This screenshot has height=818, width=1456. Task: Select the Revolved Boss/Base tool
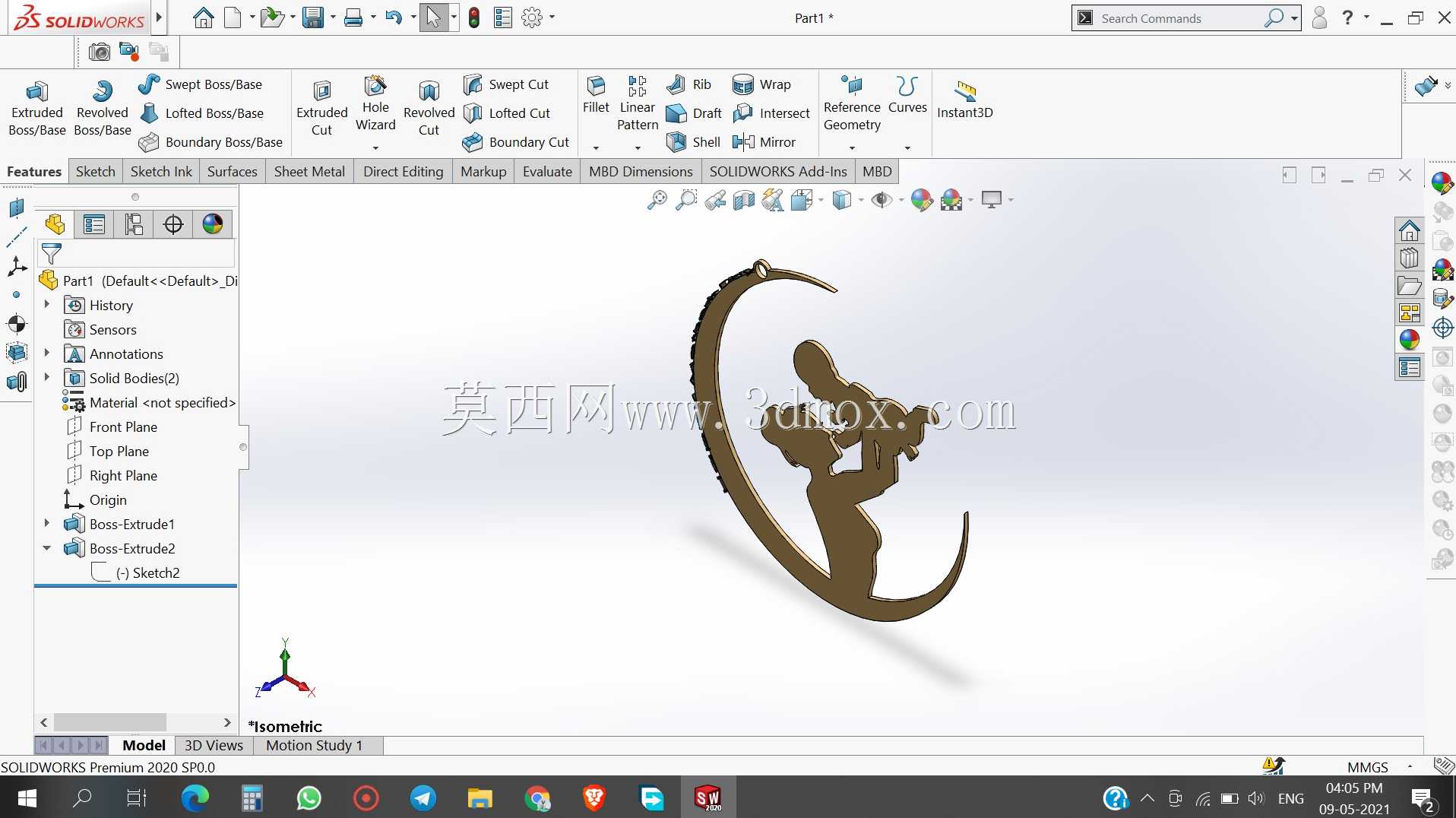102,108
